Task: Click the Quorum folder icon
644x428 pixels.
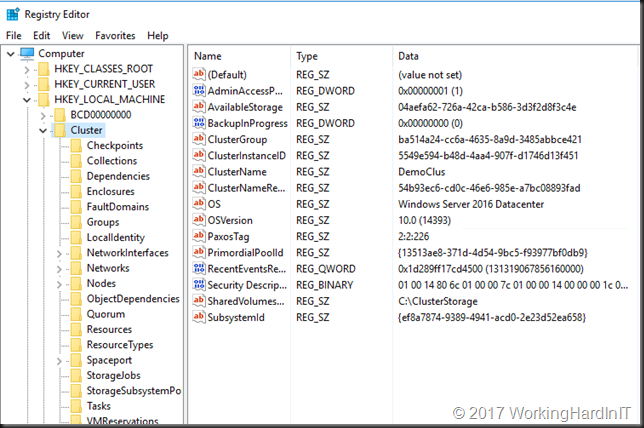Action: pos(76,314)
